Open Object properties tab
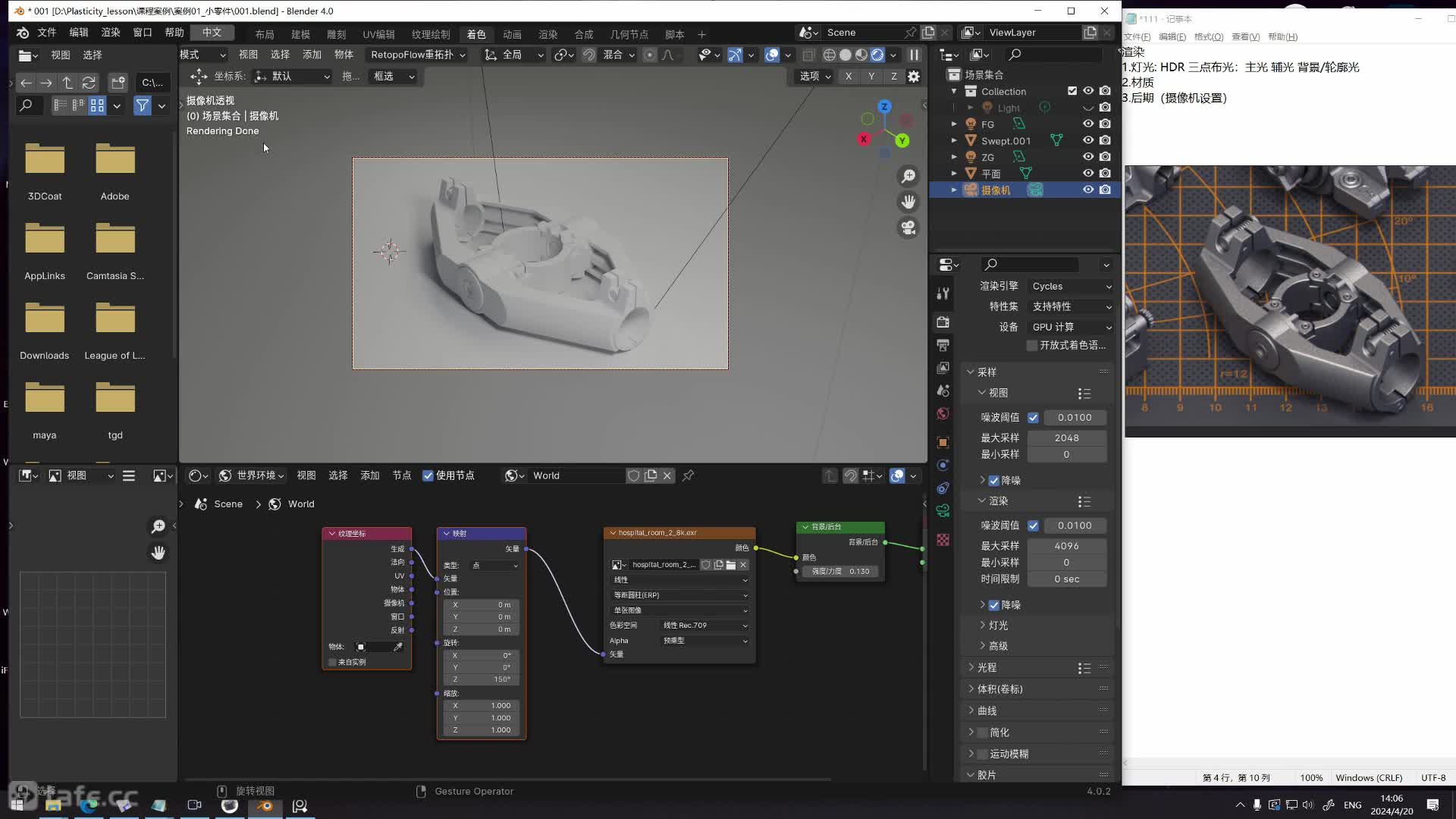The height and width of the screenshot is (819, 1456). [x=943, y=442]
